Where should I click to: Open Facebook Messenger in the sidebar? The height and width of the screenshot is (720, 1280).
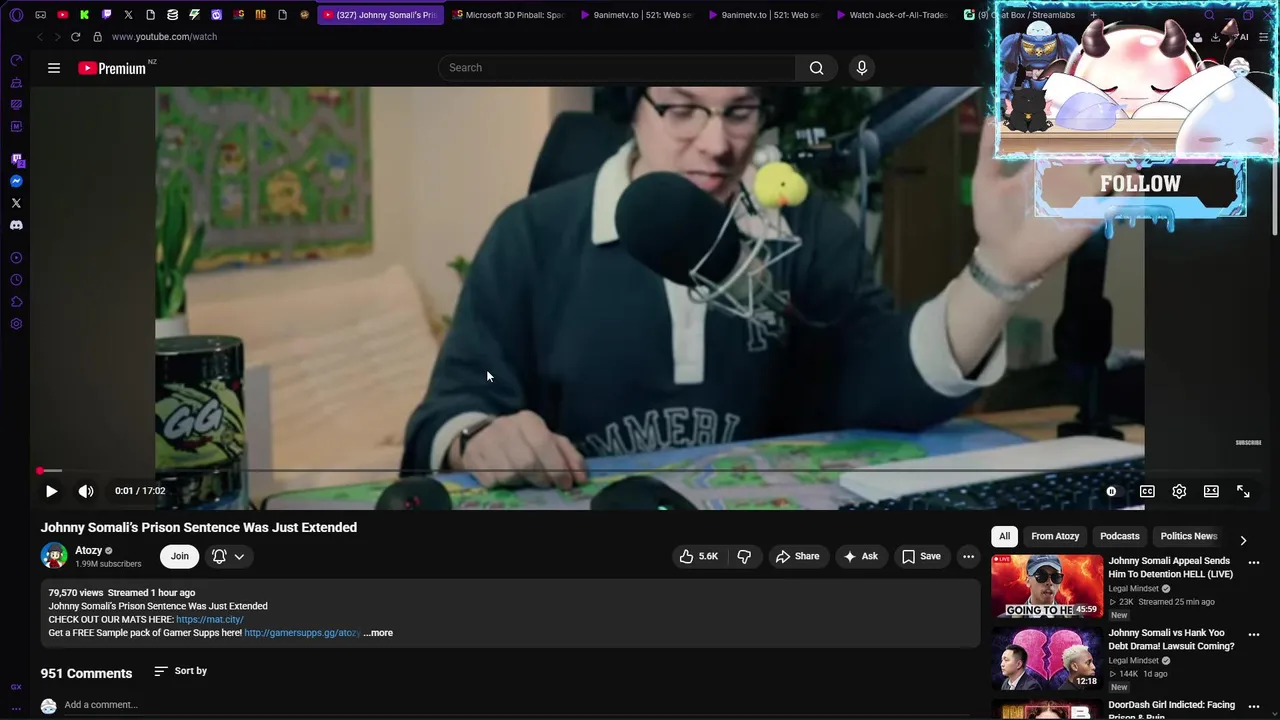point(16,181)
